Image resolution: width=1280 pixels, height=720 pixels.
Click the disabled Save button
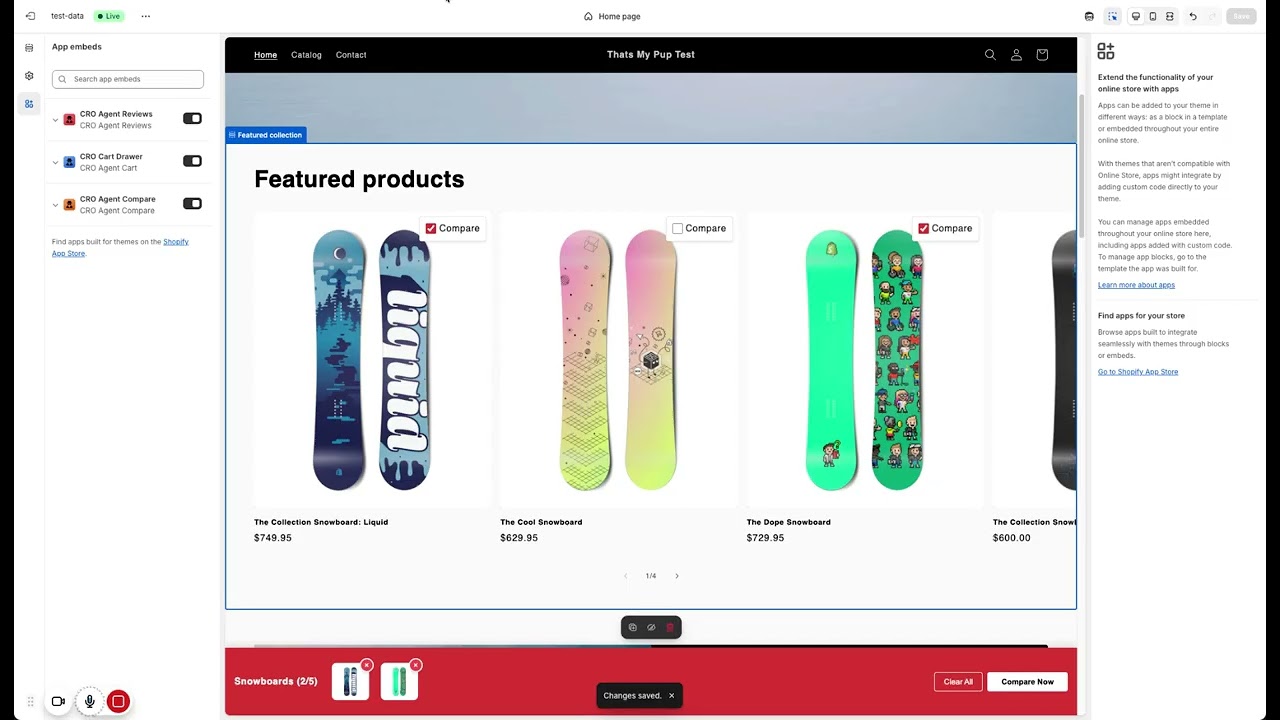click(1241, 16)
